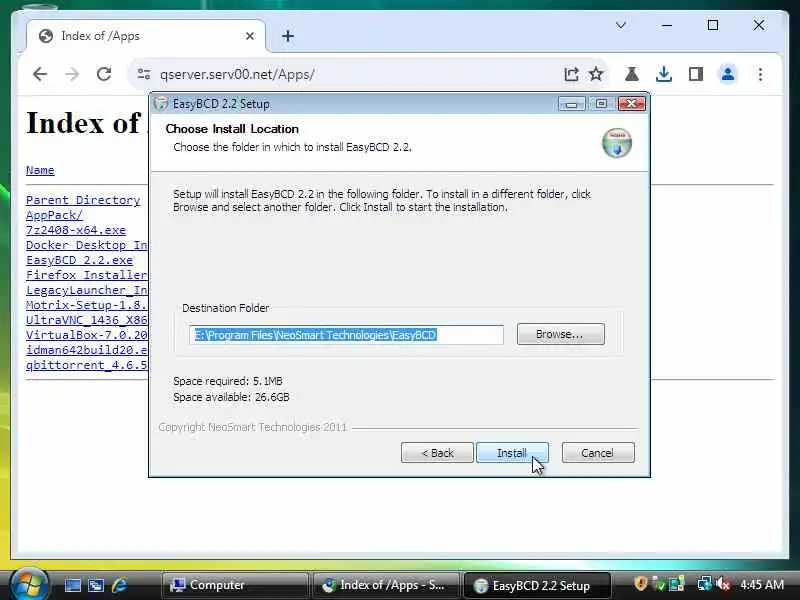The image size is (800, 600).
Task: Click the Install button in EasyBCD setup
Action: click(x=512, y=453)
